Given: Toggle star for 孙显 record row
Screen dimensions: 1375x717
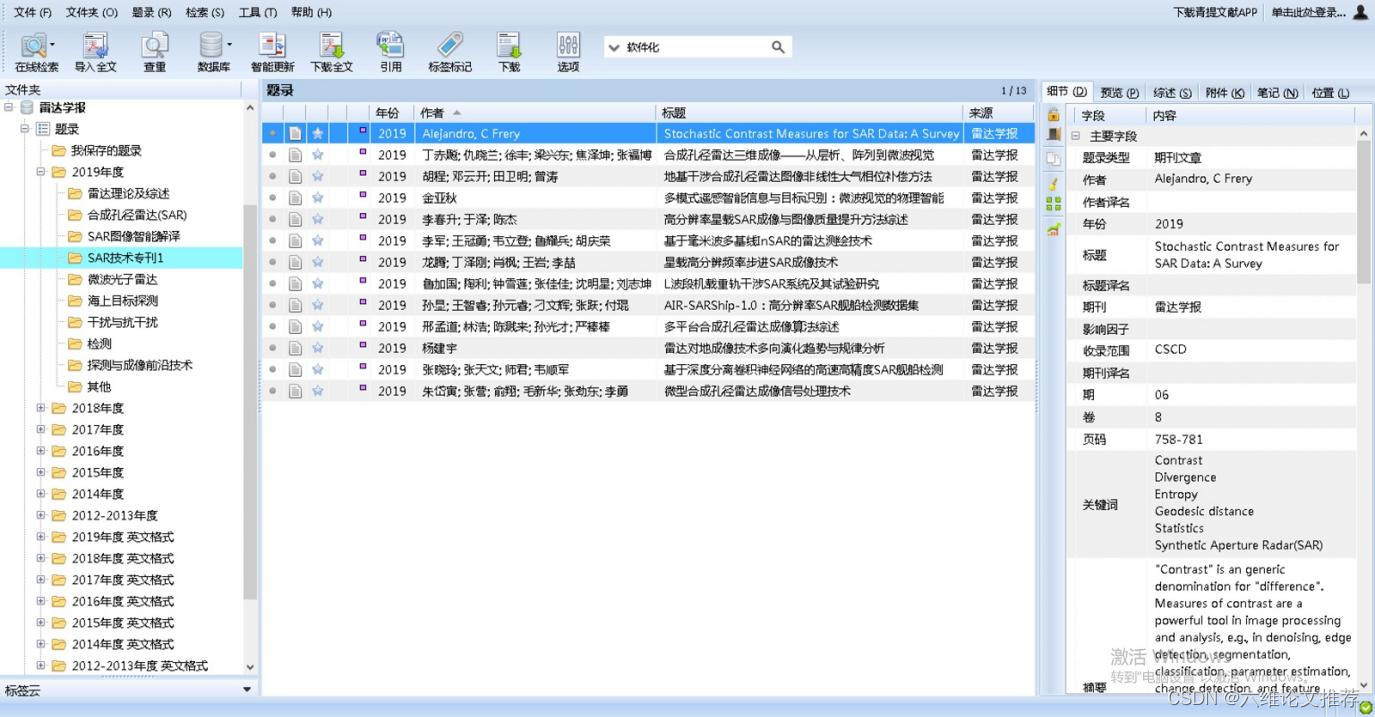Looking at the screenshot, I should coord(317,305).
